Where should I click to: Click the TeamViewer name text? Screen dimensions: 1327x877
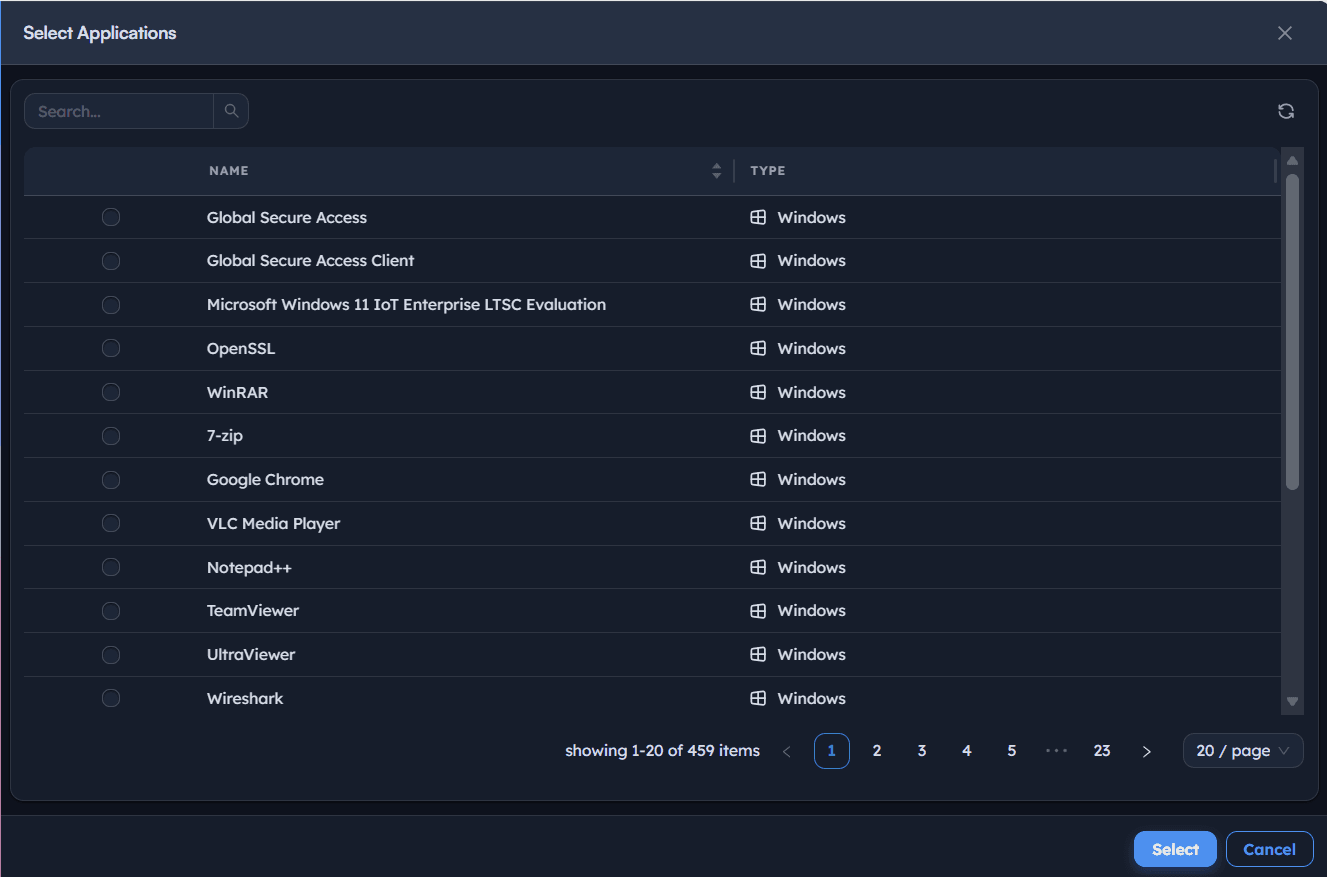point(253,611)
